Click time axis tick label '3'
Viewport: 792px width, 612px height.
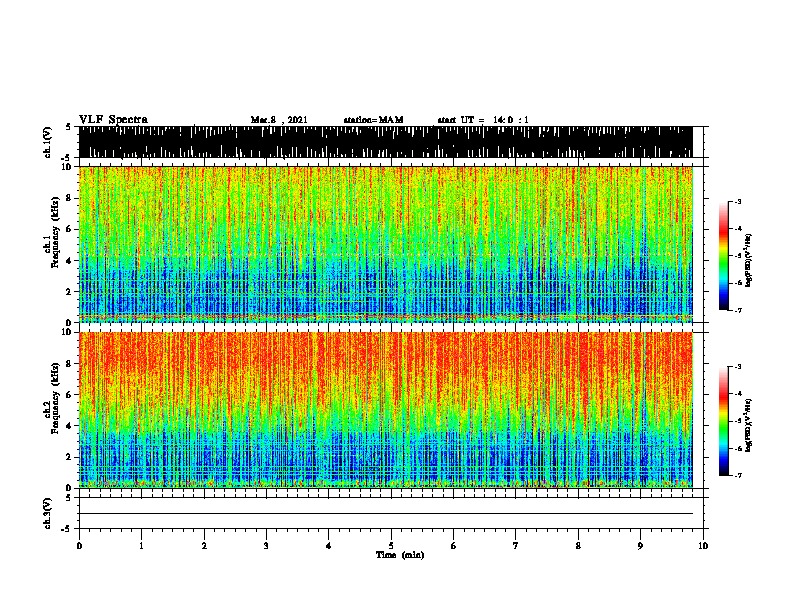pos(266,546)
